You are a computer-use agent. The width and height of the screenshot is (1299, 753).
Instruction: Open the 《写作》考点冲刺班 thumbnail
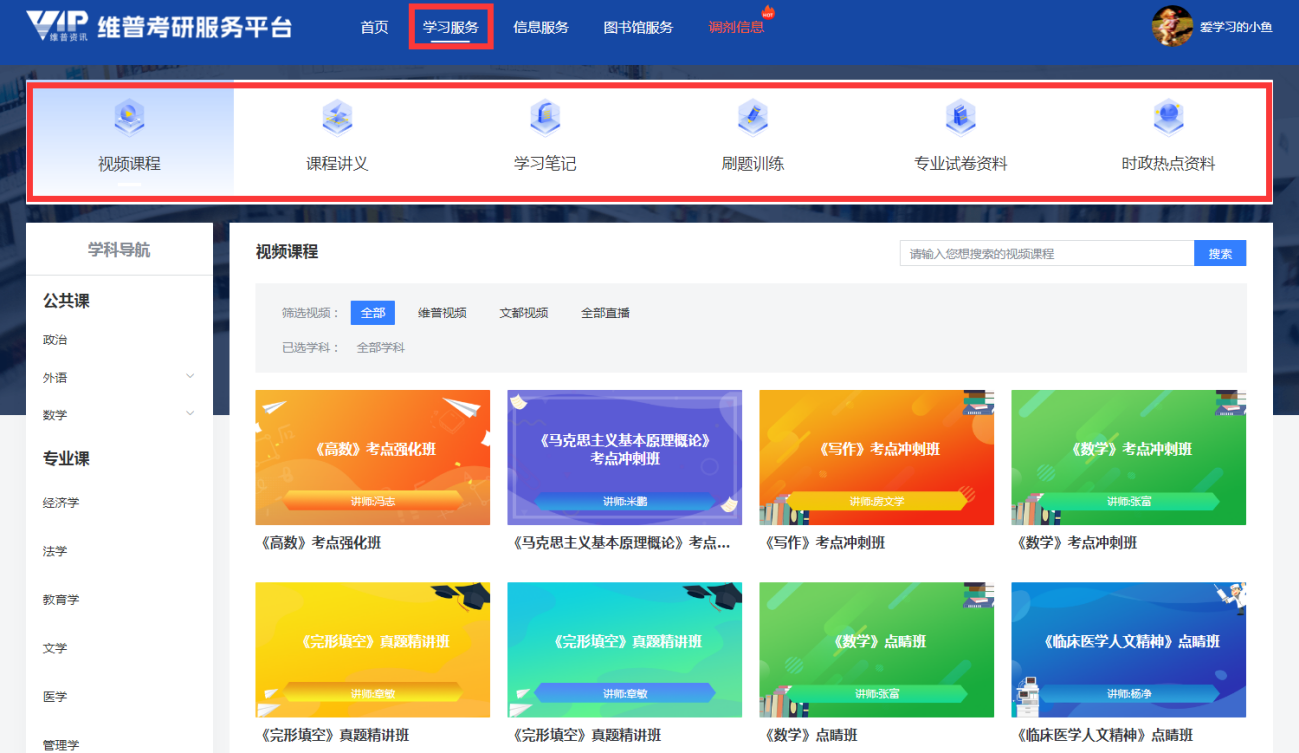pos(877,457)
